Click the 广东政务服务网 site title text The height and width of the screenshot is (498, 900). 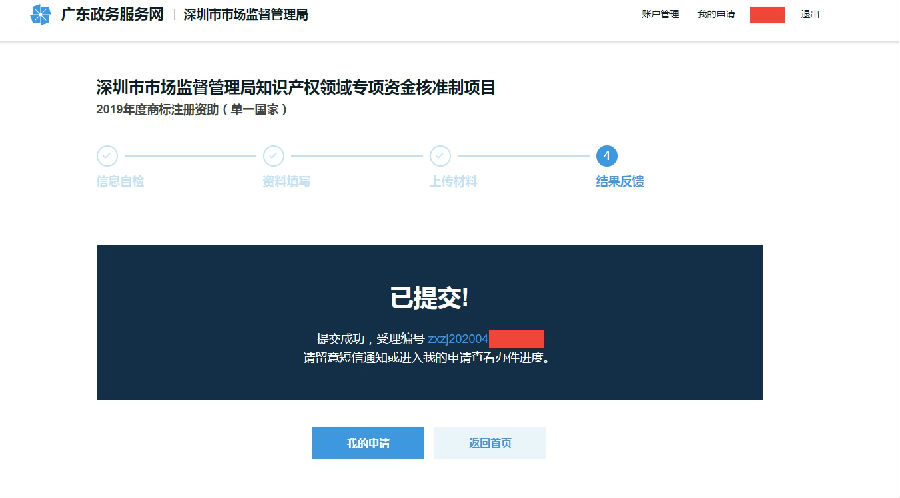[x=112, y=15]
